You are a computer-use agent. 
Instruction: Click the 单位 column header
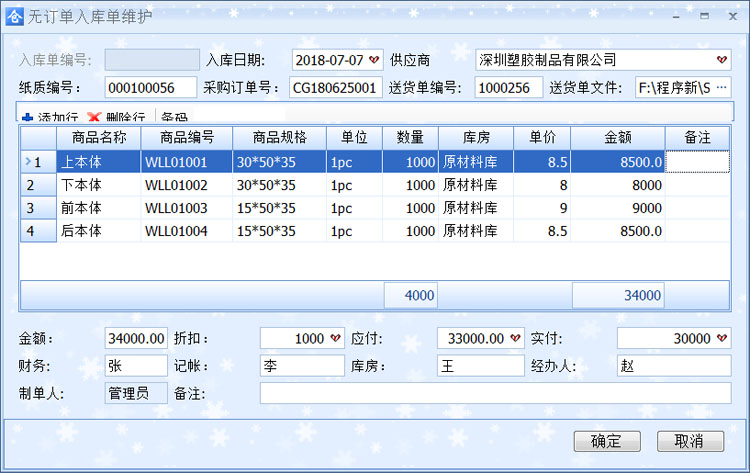pyautogui.click(x=354, y=138)
